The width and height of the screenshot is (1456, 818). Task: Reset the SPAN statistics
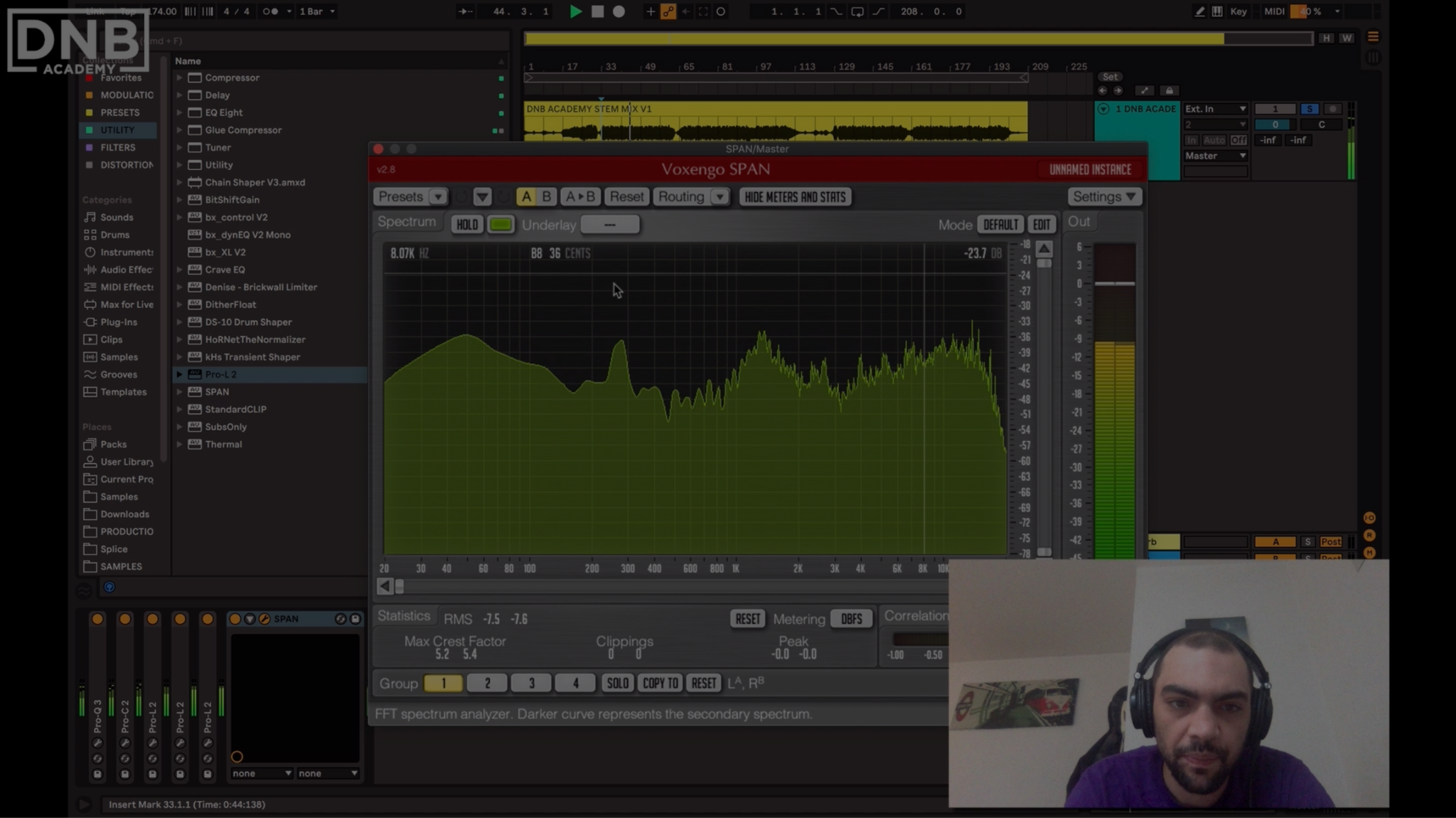(x=747, y=619)
